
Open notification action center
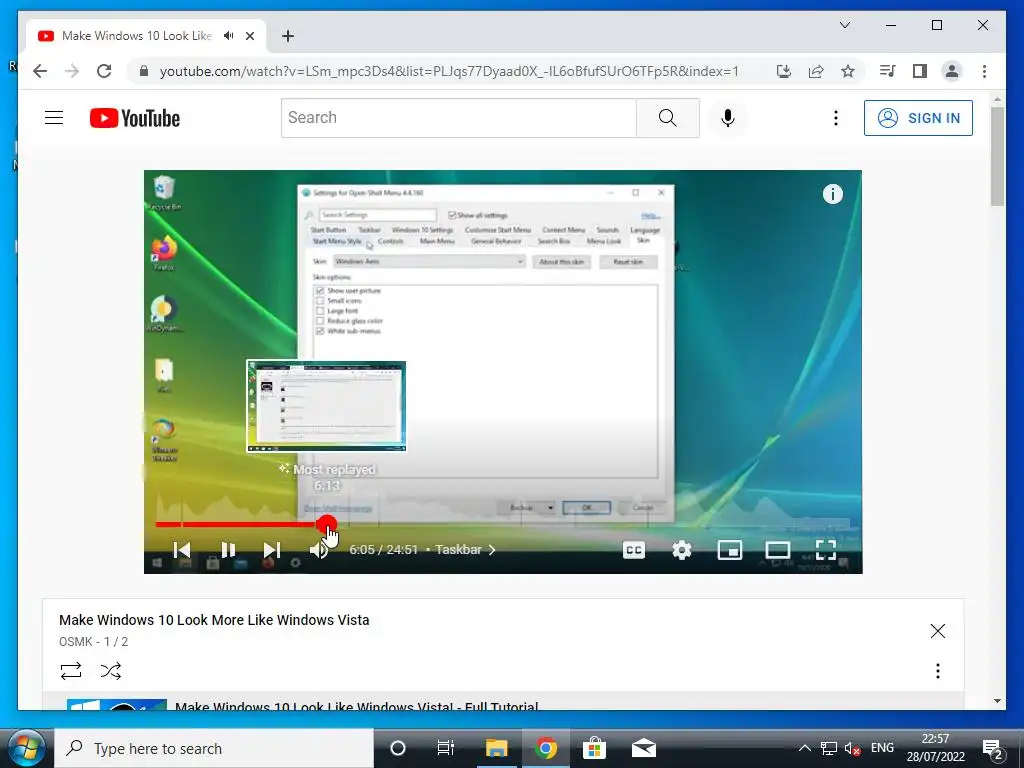click(993, 749)
